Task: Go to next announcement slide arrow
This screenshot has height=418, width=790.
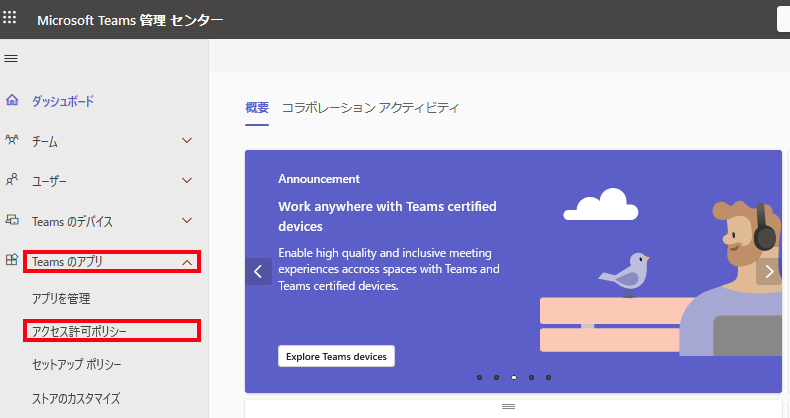Action: [x=769, y=271]
